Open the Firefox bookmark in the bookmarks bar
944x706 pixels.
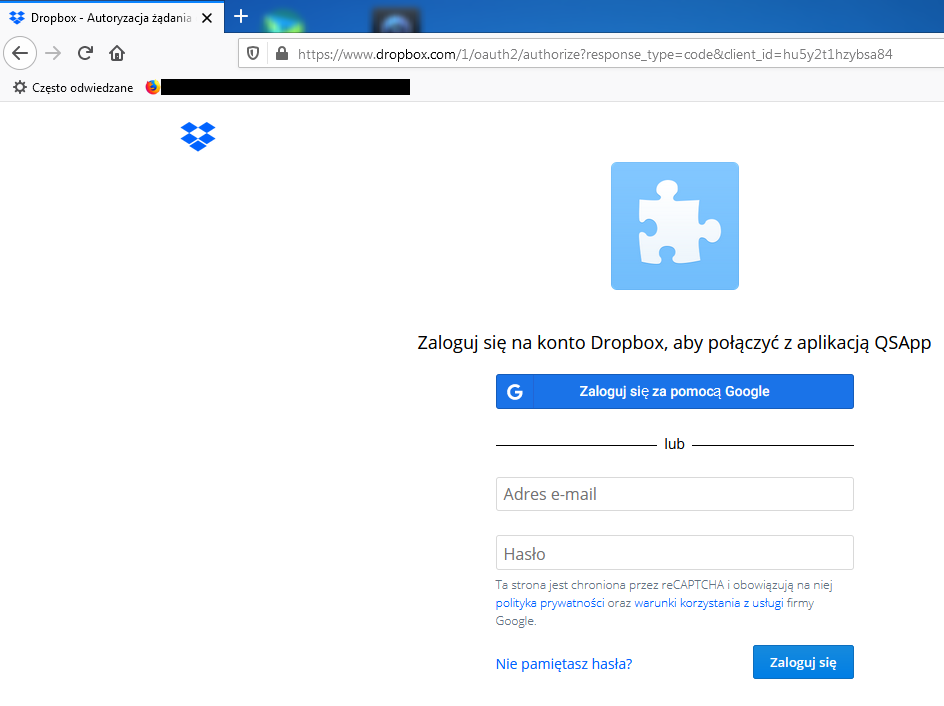click(x=151, y=87)
